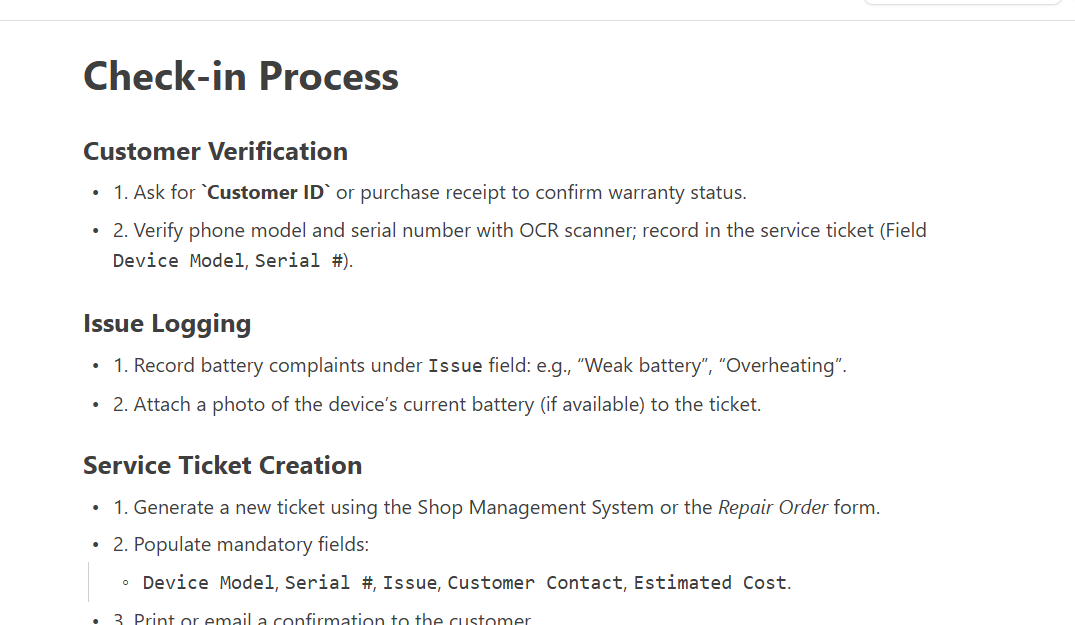This screenshot has height=625, width=1075.
Task: Click the "Customer Contact" field name
Action: [x=535, y=583]
